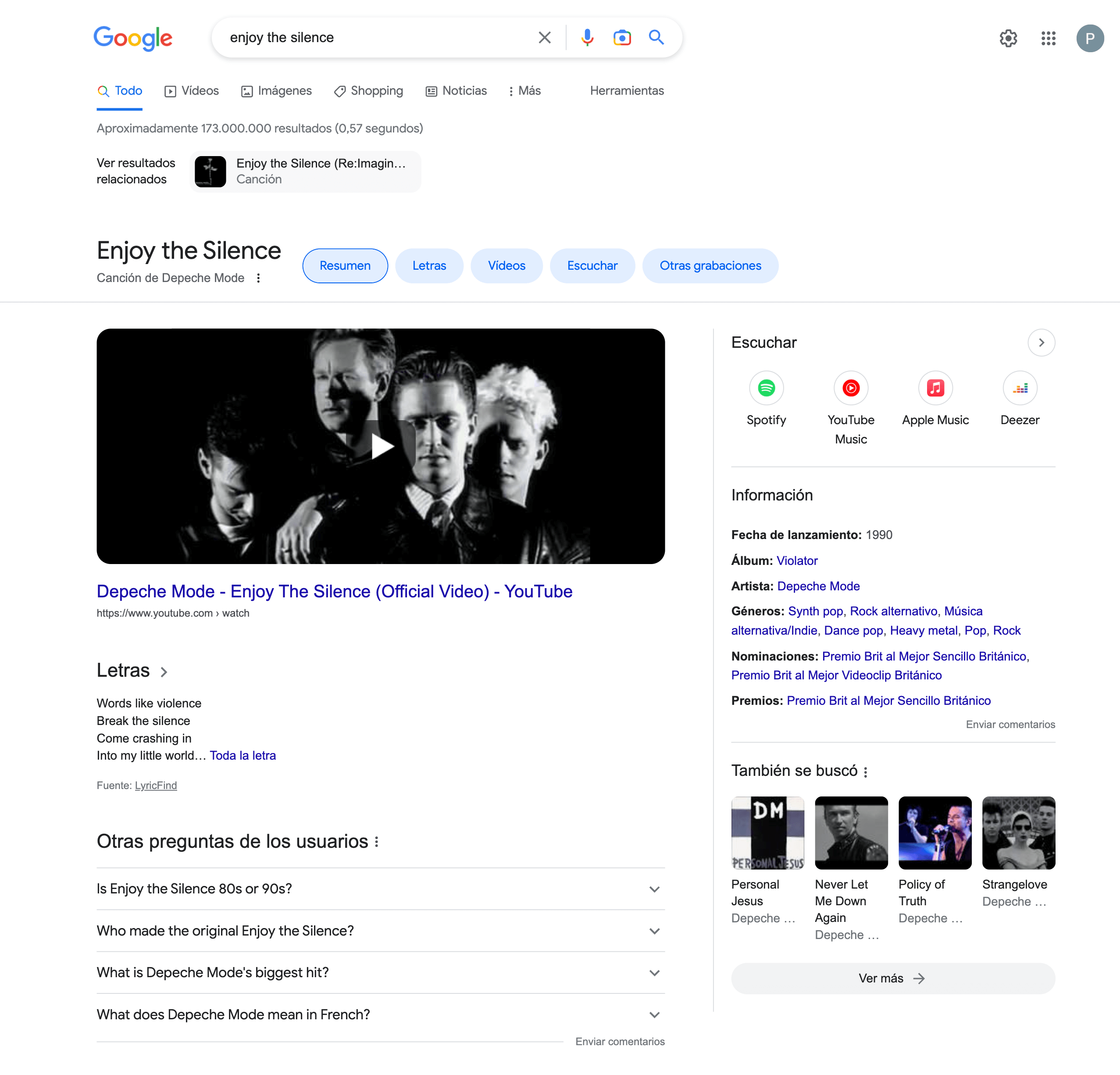Listen on Deezer

[1020, 388]
